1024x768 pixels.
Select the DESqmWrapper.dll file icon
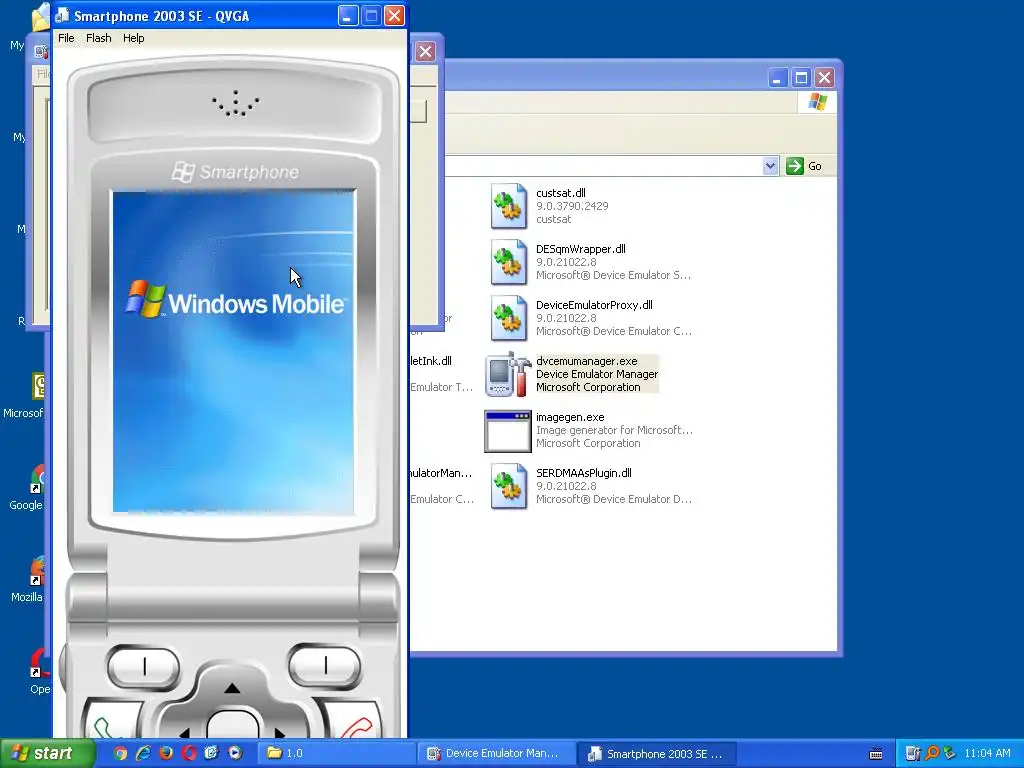[x=509, y=262]
